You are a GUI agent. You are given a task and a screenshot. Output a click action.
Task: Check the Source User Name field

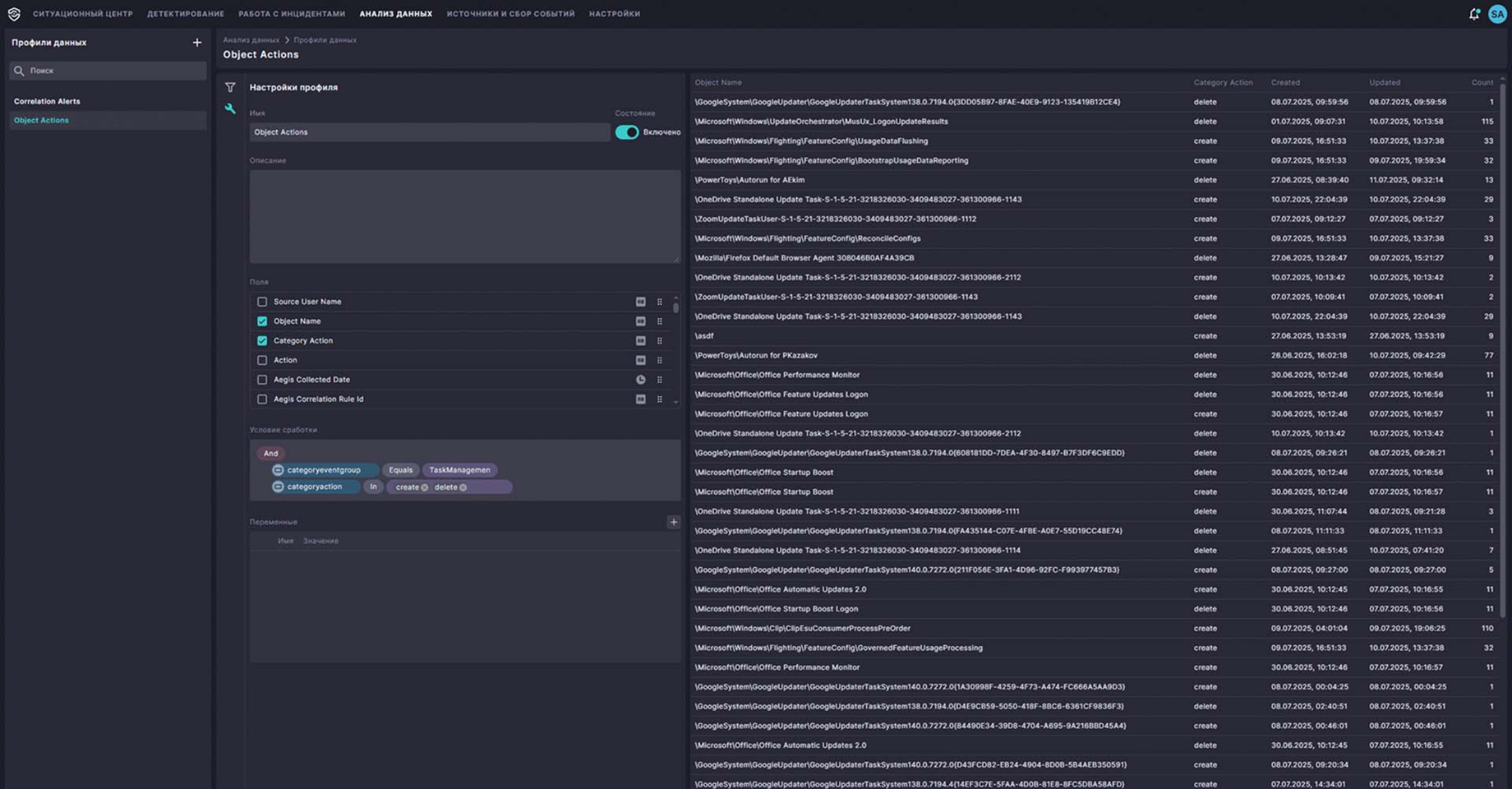(x=262, y=302)
